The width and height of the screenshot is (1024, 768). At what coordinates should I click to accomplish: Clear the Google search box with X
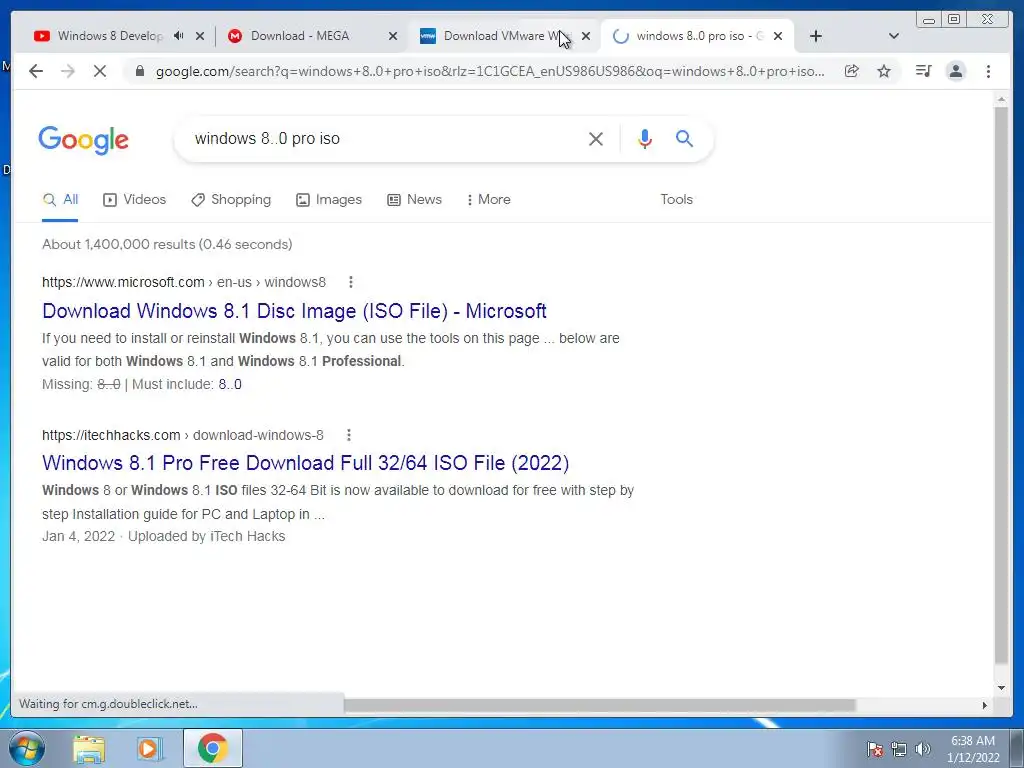596,138
